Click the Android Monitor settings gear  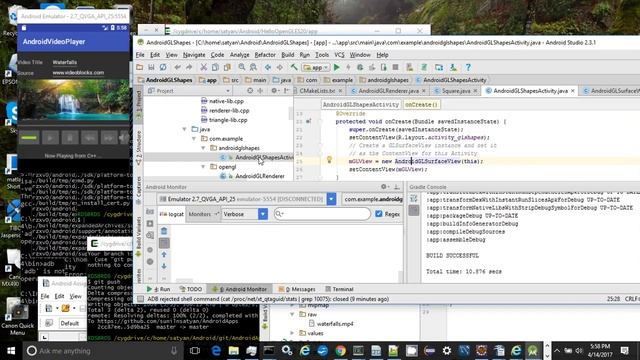pyautogui.click(x=384, y=187)
